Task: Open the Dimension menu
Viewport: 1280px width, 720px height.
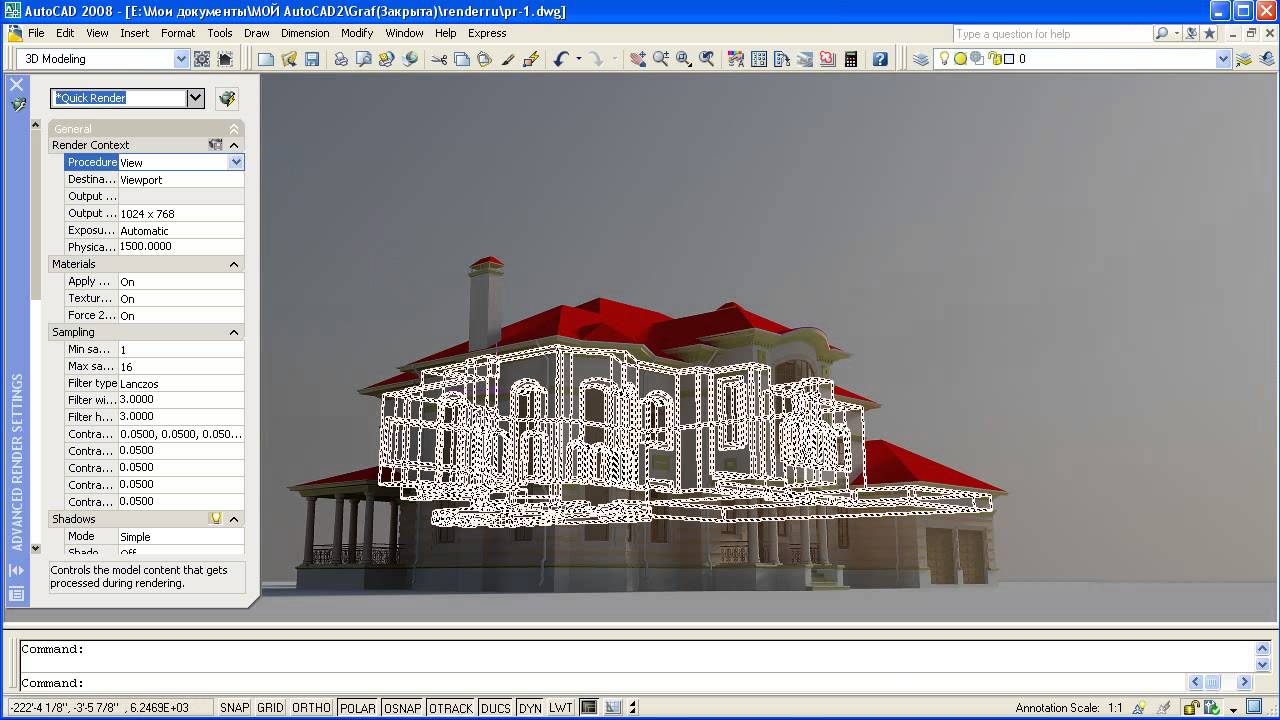Action: [305, 33]
